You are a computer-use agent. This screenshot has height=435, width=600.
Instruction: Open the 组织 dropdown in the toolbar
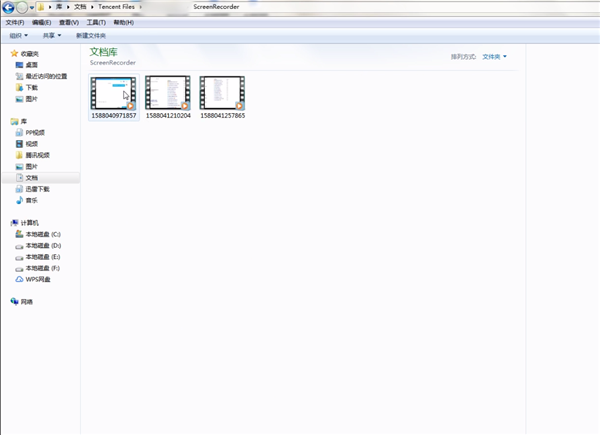(x=18, y=36)
